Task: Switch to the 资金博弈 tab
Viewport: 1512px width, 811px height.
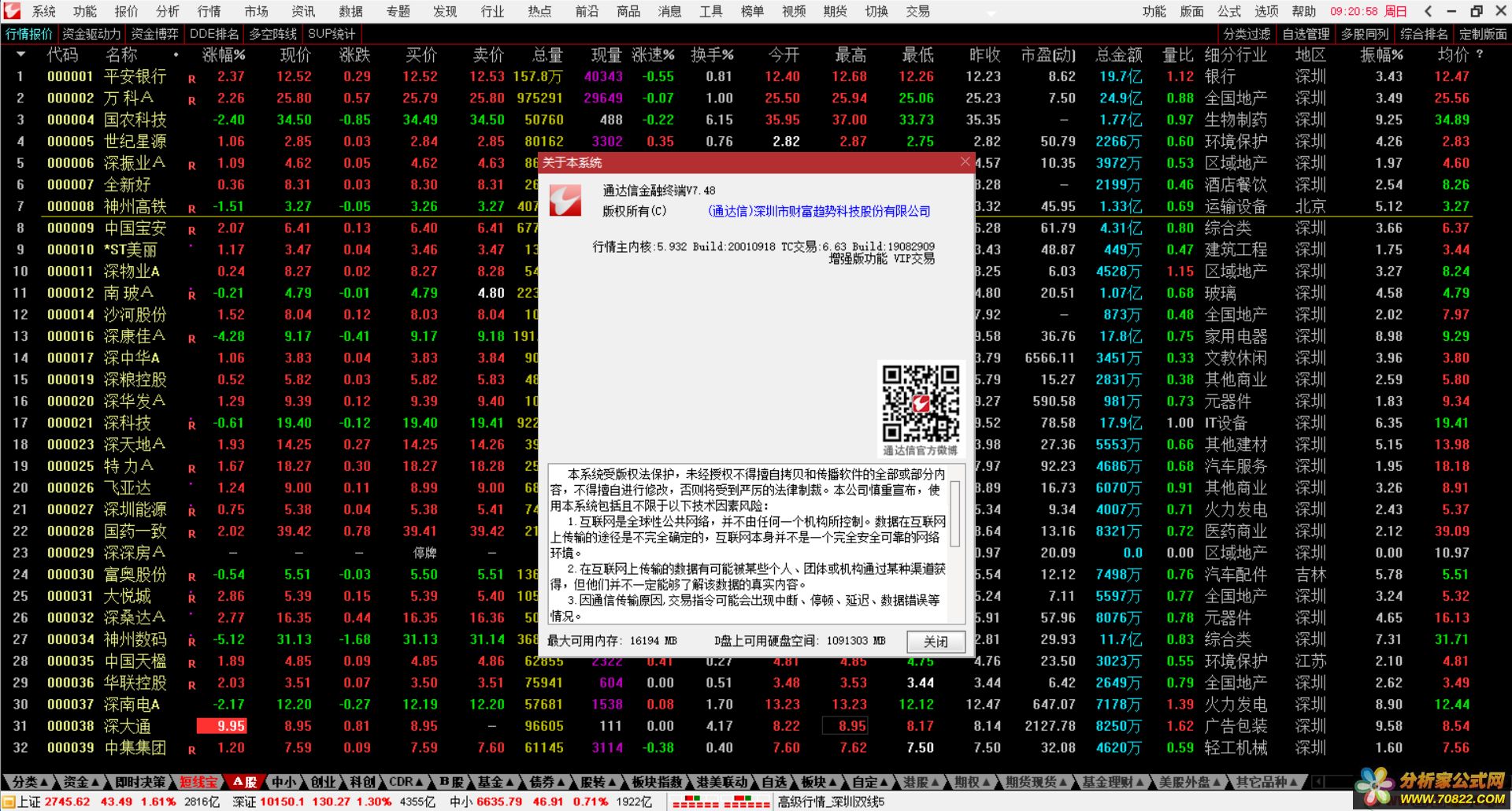Action: tap(155, 34)
